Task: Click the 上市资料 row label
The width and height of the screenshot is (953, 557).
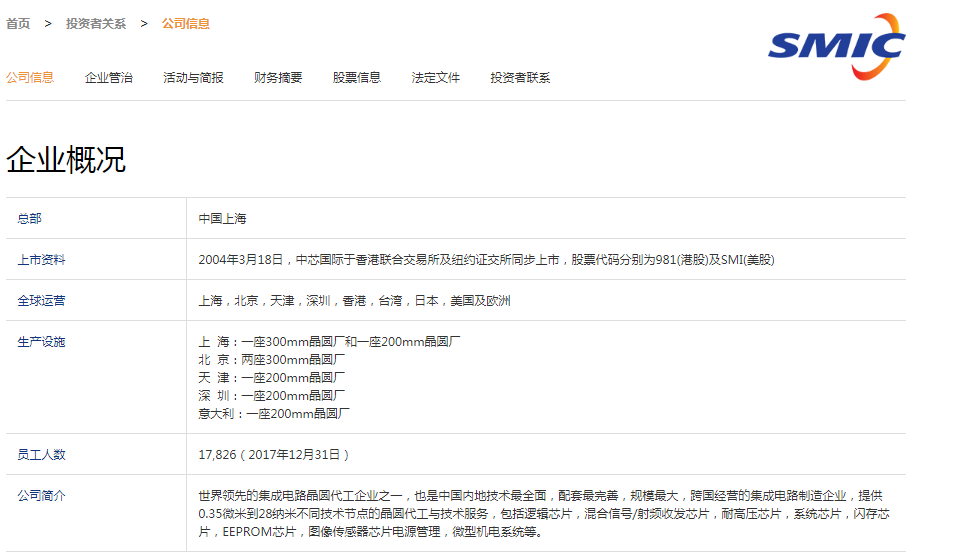Action: click(41, 260)
